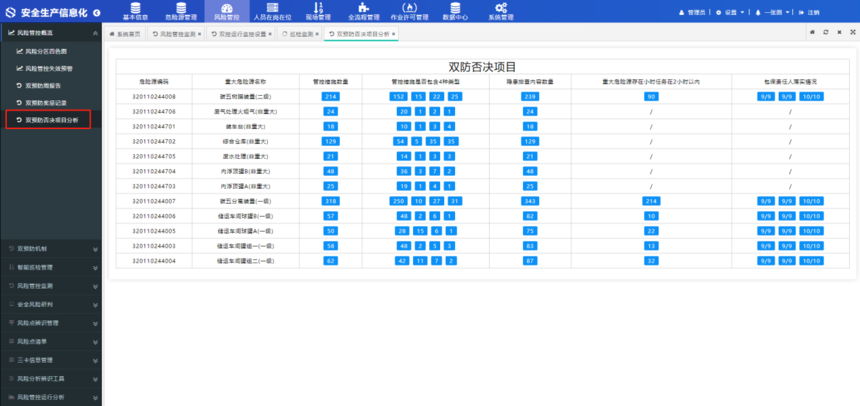Open the 现场管理 module icon
860x406 pixels.
click(319, 8)
